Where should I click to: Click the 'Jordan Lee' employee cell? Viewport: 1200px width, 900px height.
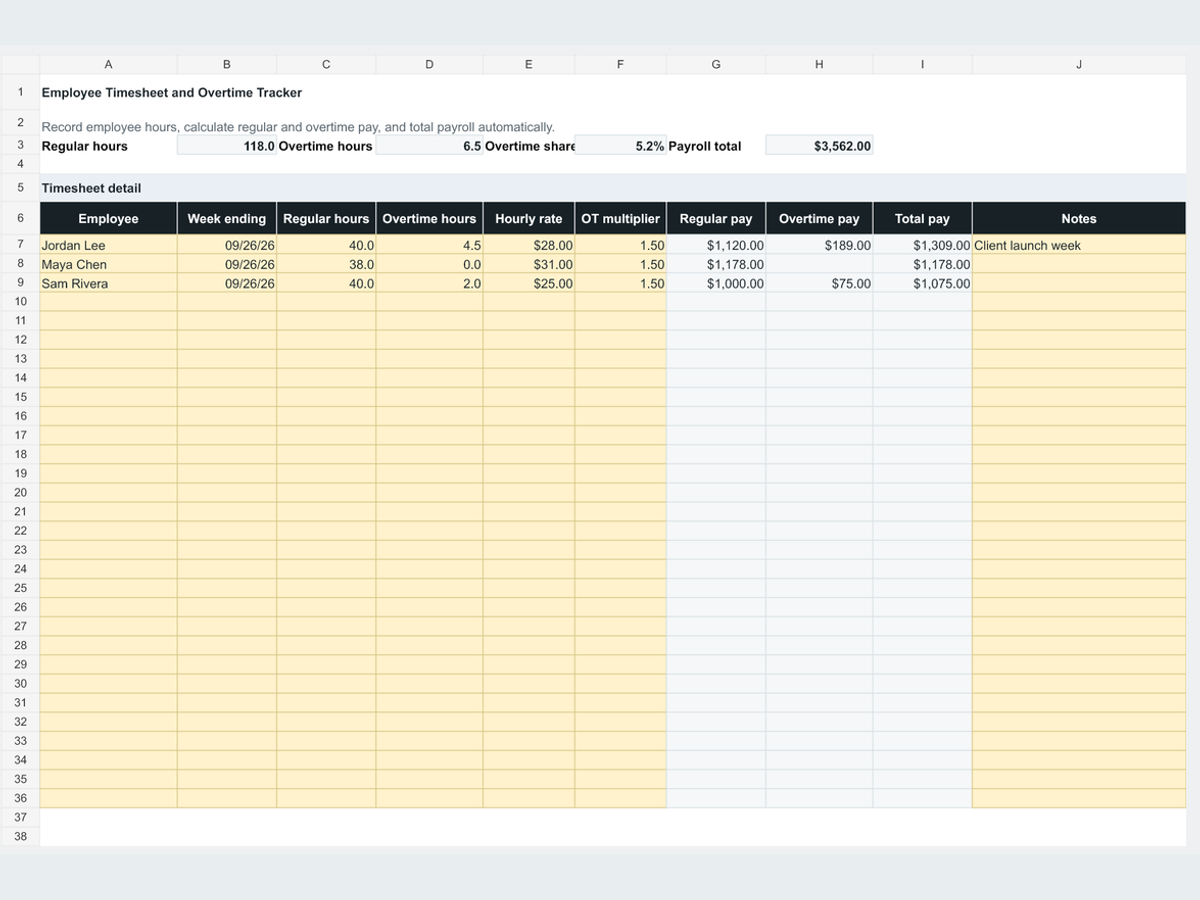pyautogui.click(x=108, y=245)
